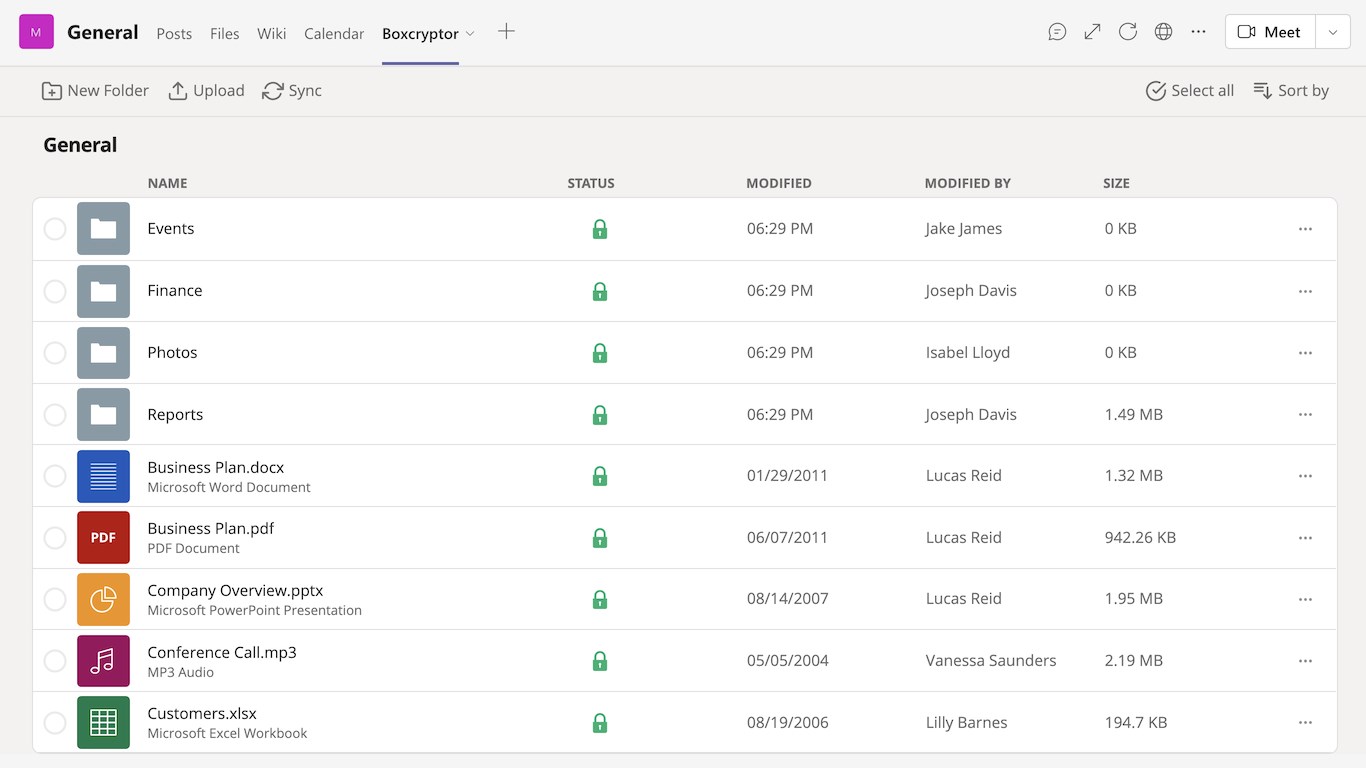Switch to the Calendar tab
1366x768 pixels.
[334, 33]
